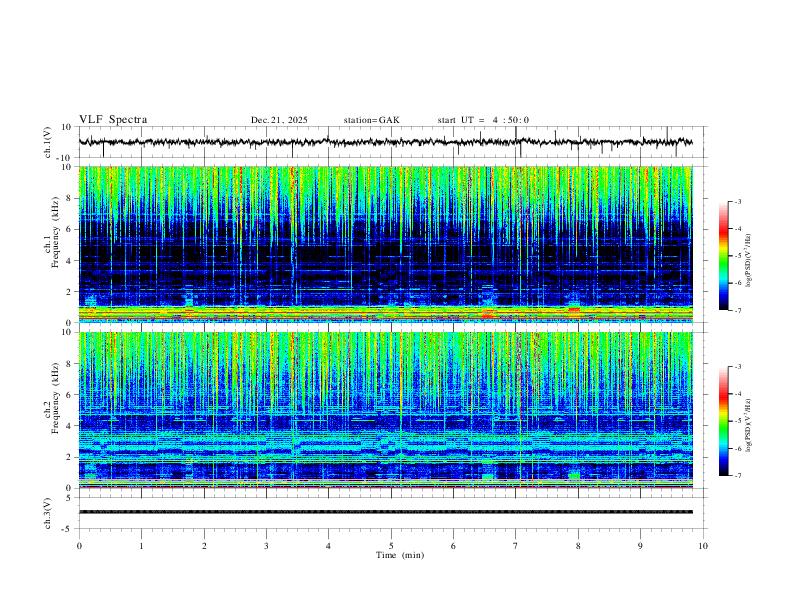Screen dimensions: 792x612
Task: Click the "-6" tick on ch.1 colorbar
Action: coord(738,283)
